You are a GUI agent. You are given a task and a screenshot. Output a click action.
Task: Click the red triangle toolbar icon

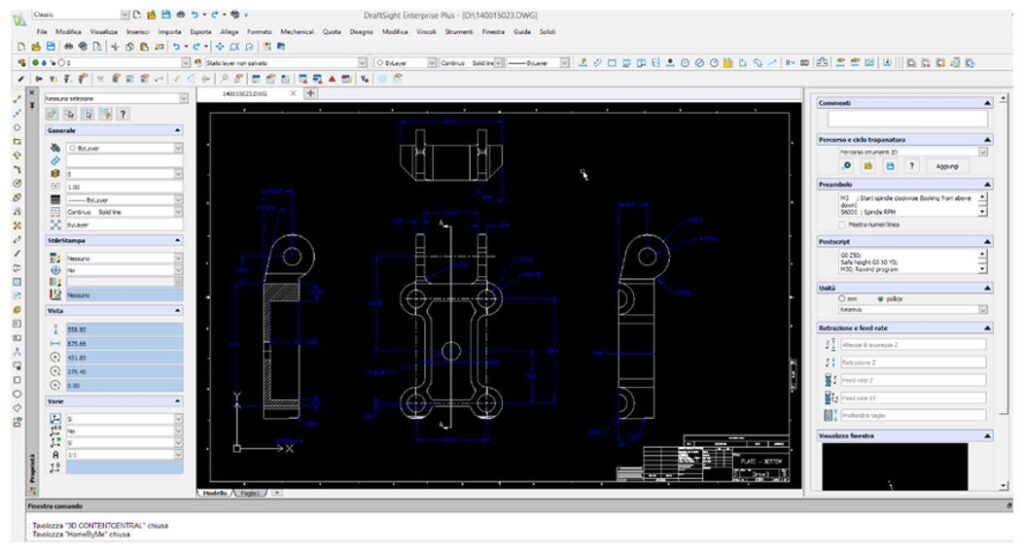pos(332,79)
